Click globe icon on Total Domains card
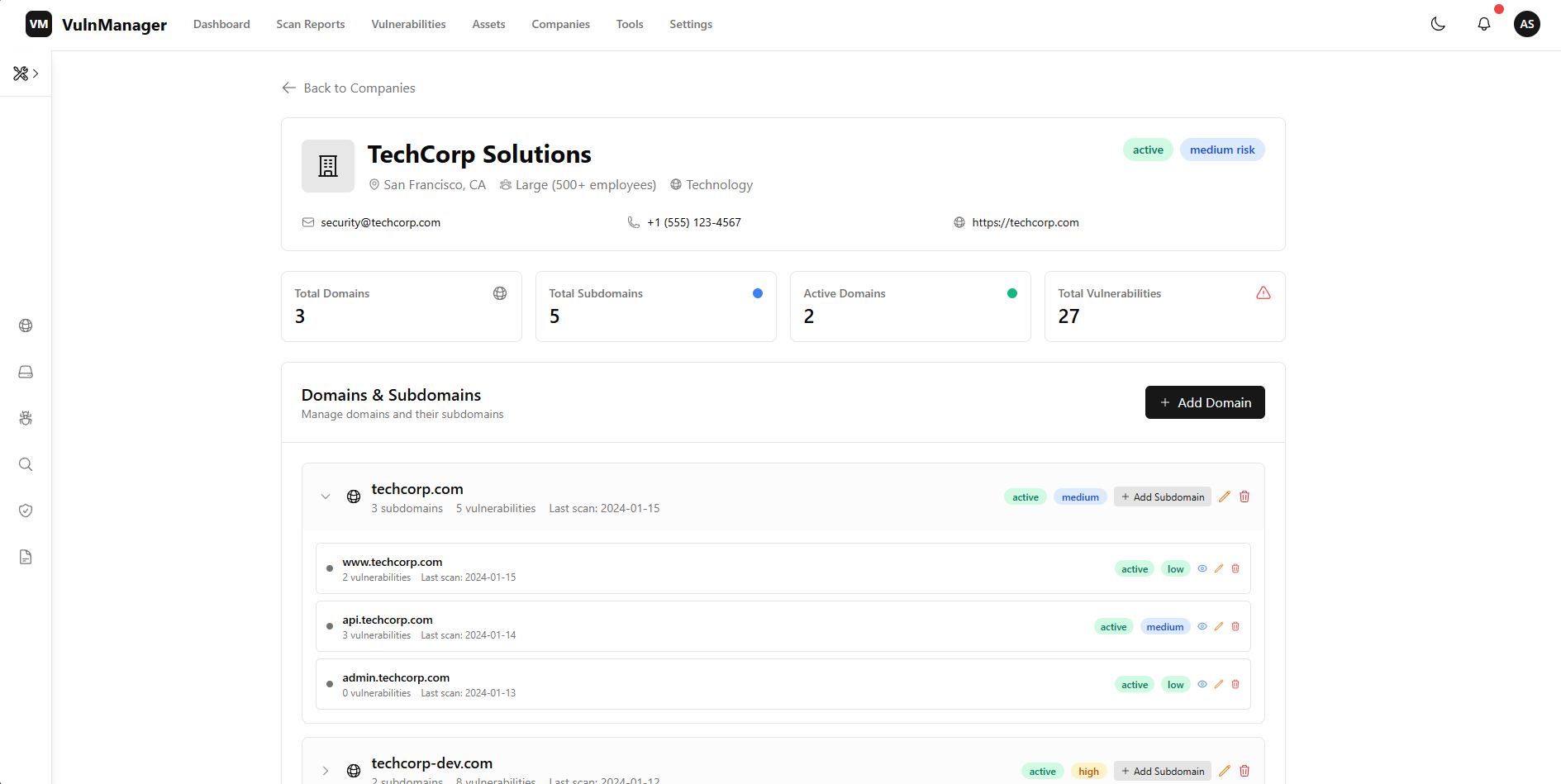 pos(500,293)
